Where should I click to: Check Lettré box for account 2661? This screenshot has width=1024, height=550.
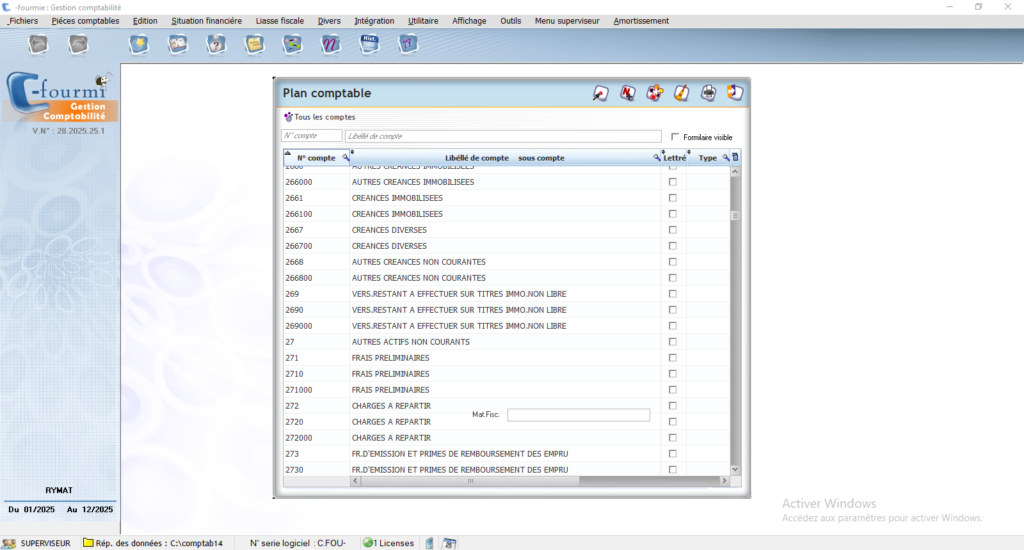(x=672, y=198)
